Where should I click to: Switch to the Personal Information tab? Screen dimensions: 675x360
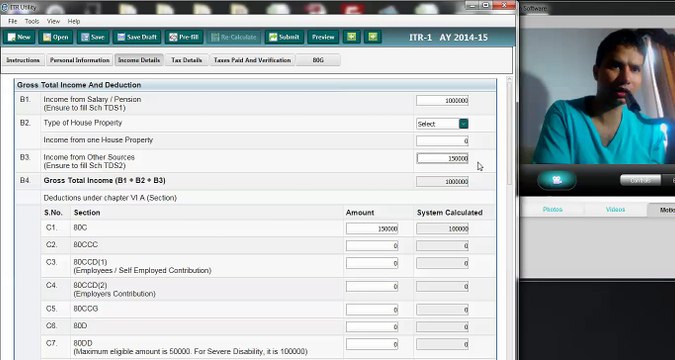(80, 60)
